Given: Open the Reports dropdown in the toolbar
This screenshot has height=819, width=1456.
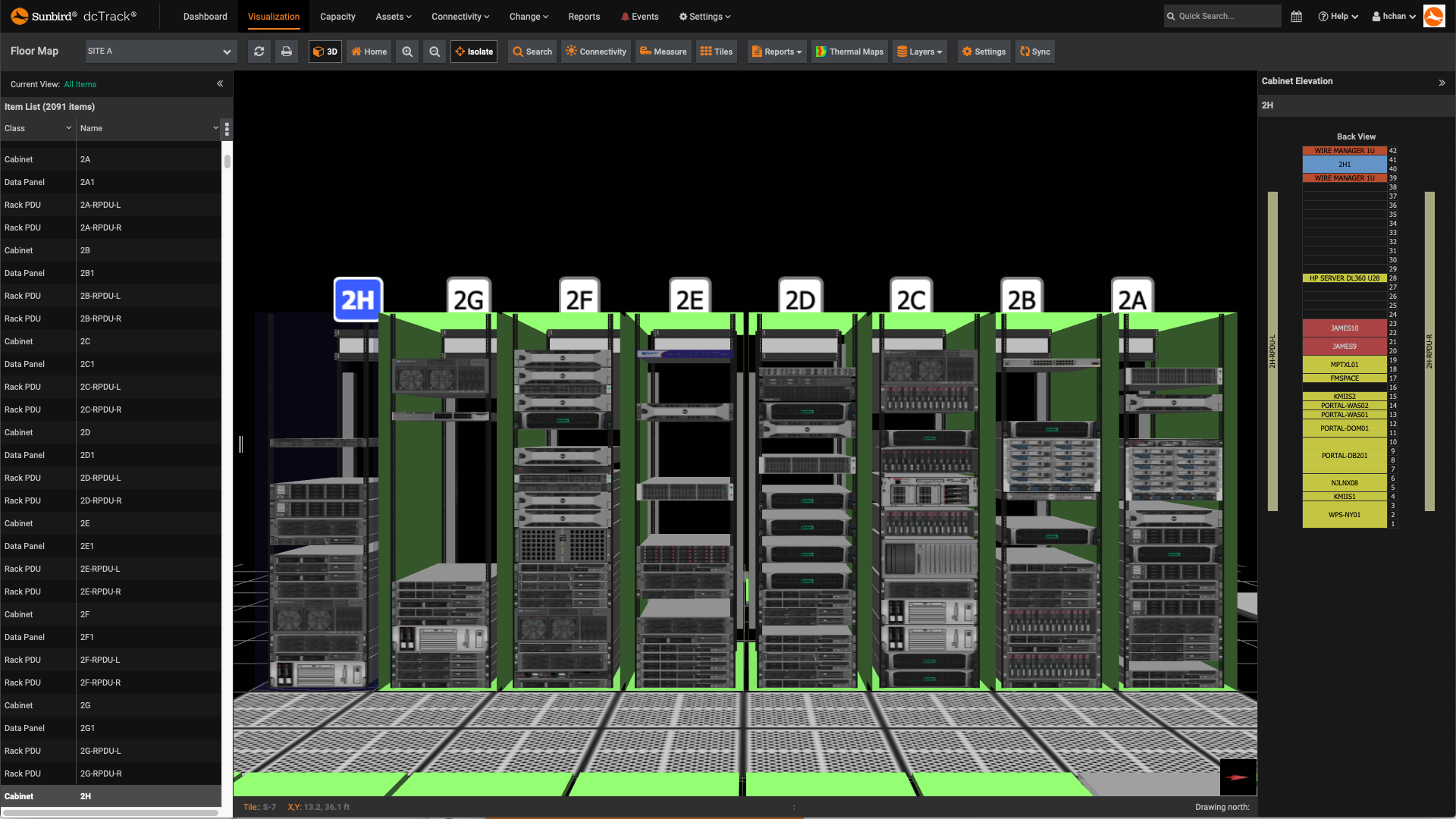Looking at the screenshot, I should click(x=777, y=52).
